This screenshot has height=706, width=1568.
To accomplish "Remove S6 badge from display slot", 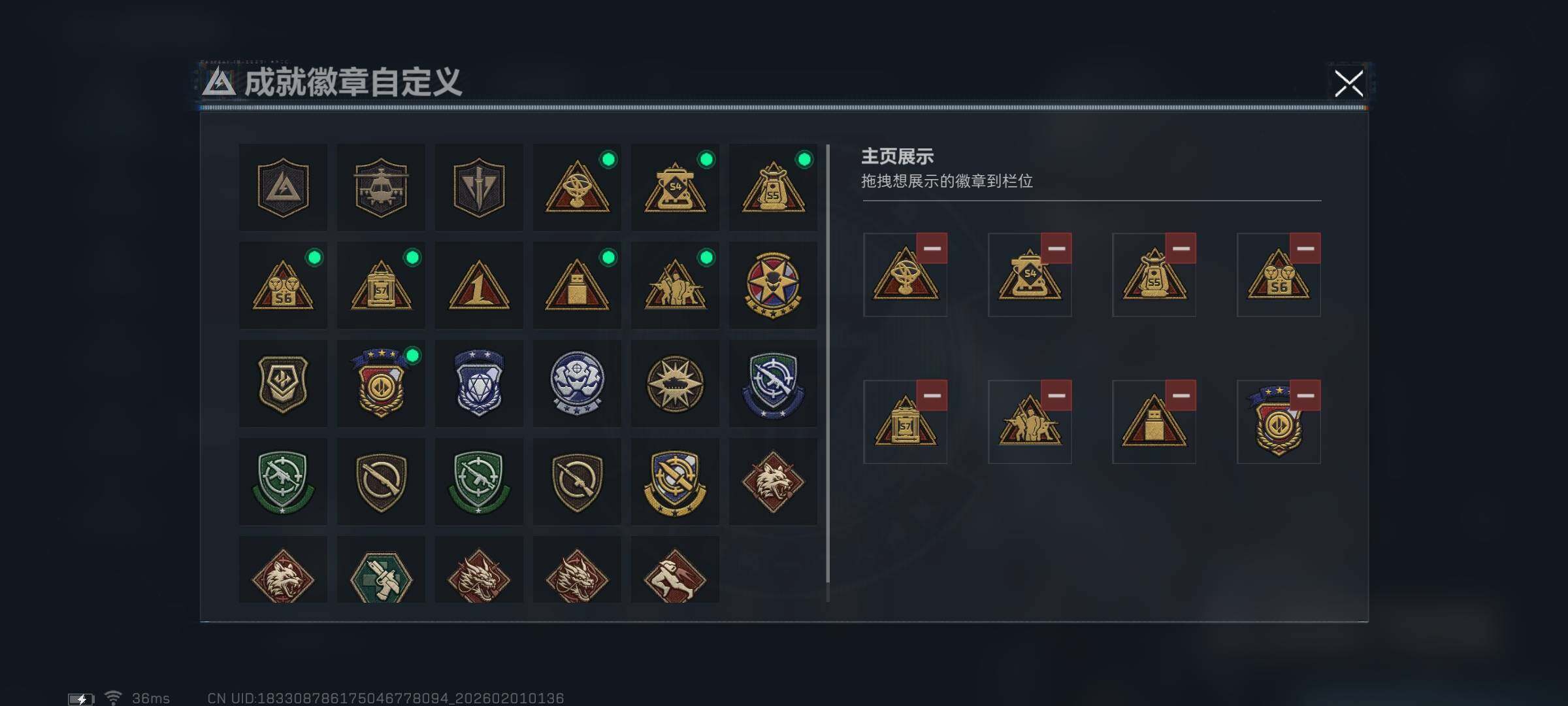I will (1305, 248).
